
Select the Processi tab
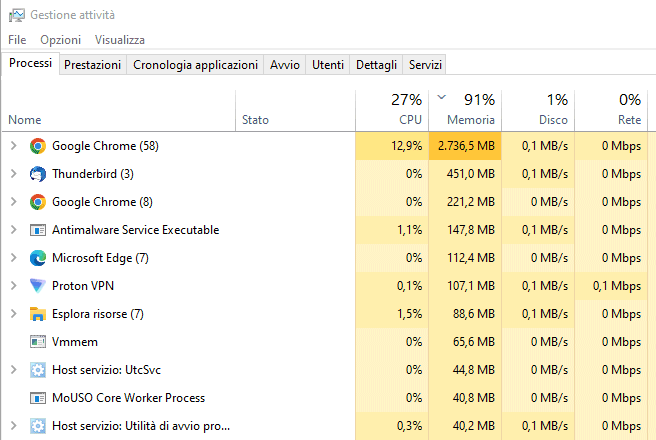pos(31,63)
